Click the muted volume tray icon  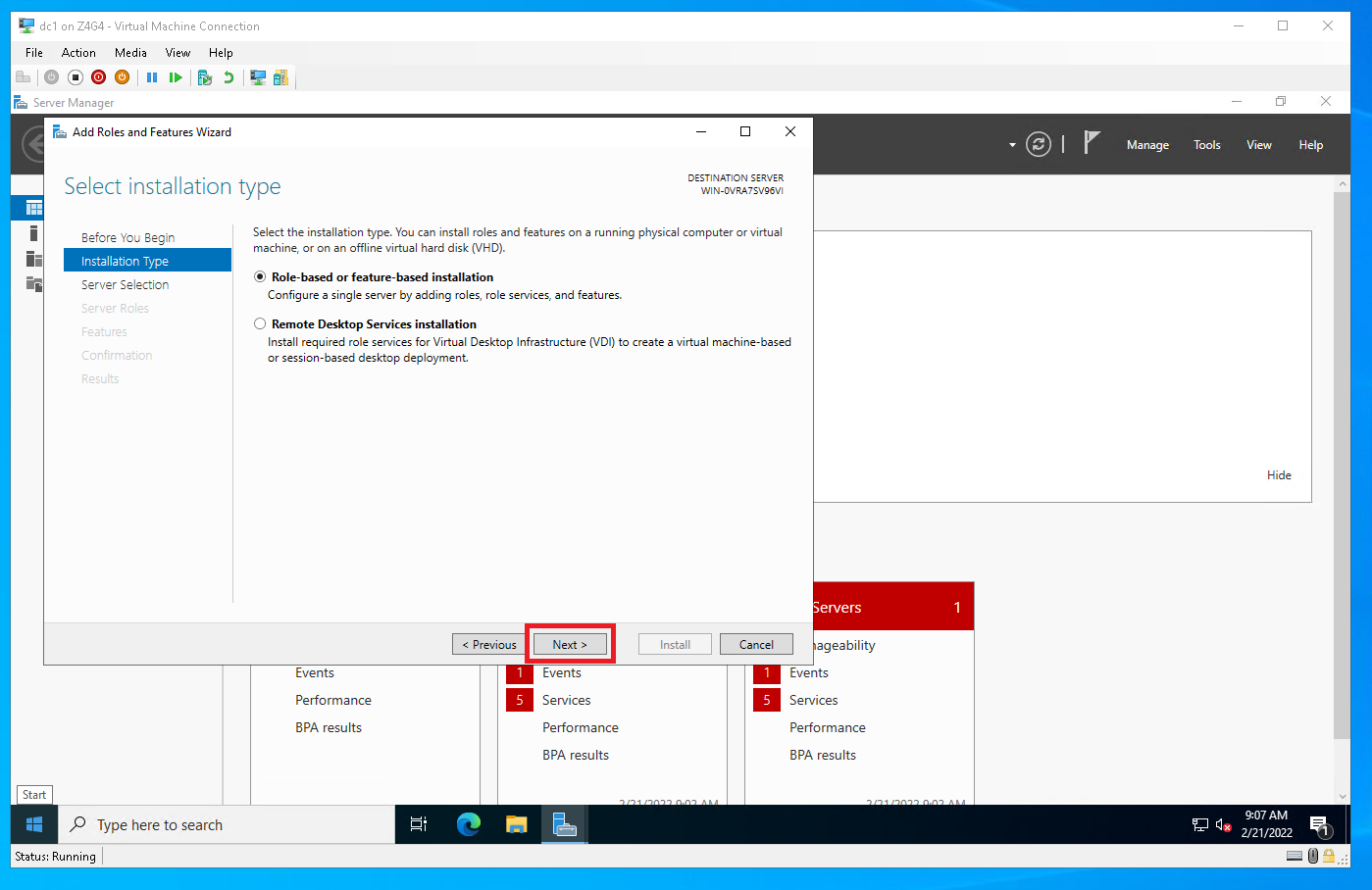(1223, 825)
